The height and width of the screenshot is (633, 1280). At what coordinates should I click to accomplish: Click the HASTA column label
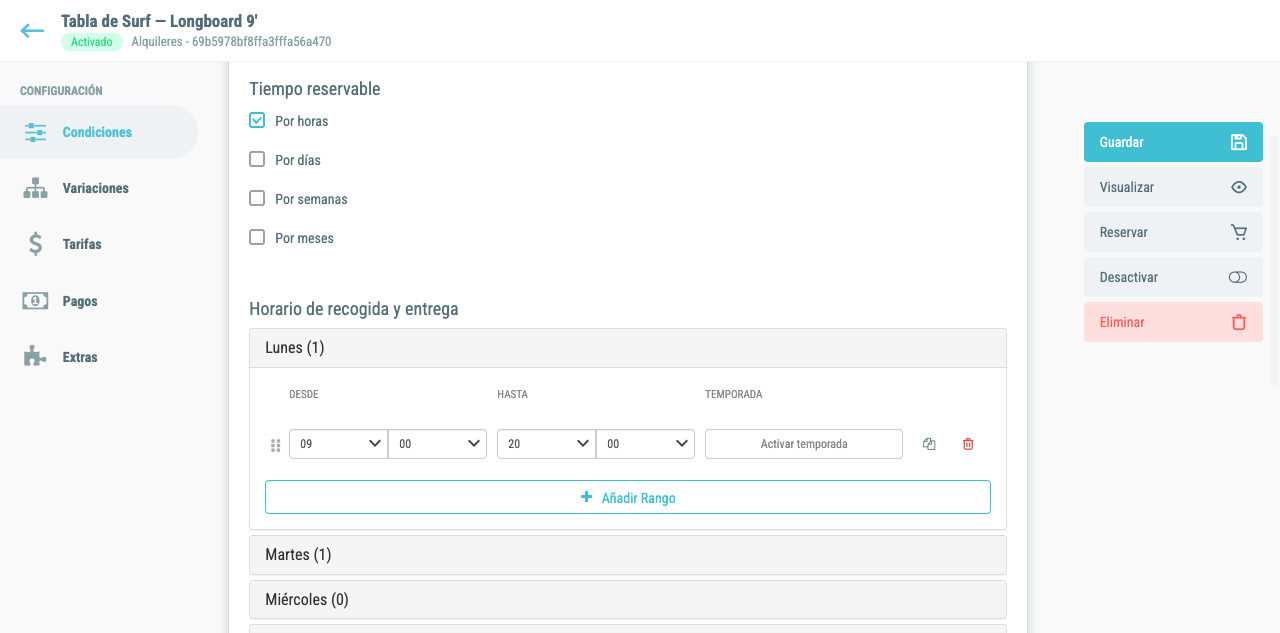pyautogui.click(x=512, y=394)
